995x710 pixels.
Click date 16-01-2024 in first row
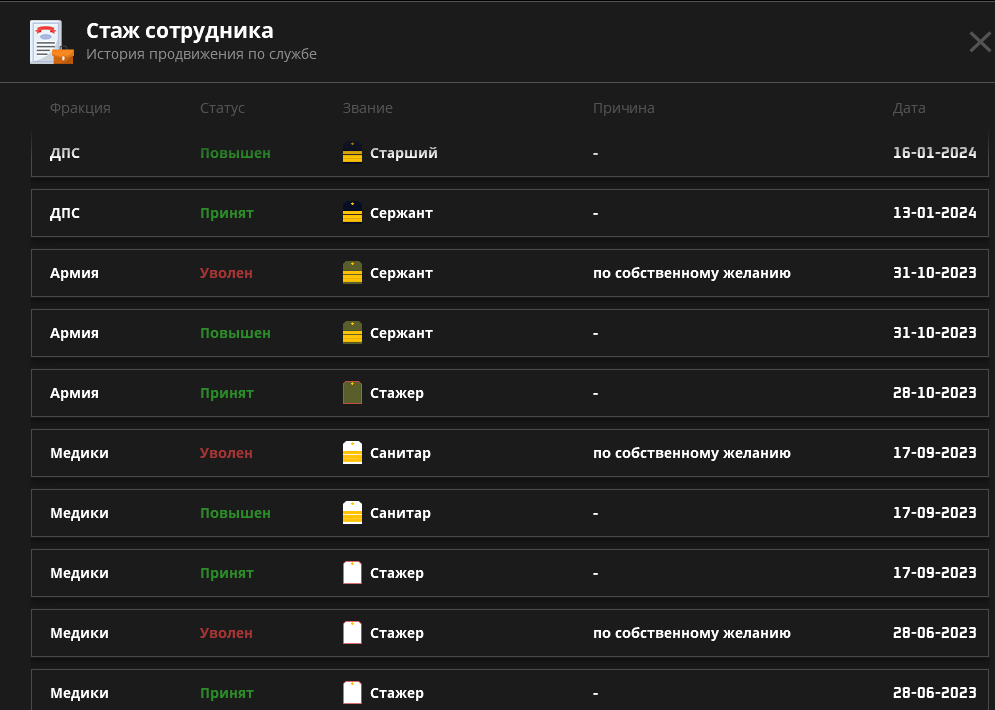[x=934, y=153]
